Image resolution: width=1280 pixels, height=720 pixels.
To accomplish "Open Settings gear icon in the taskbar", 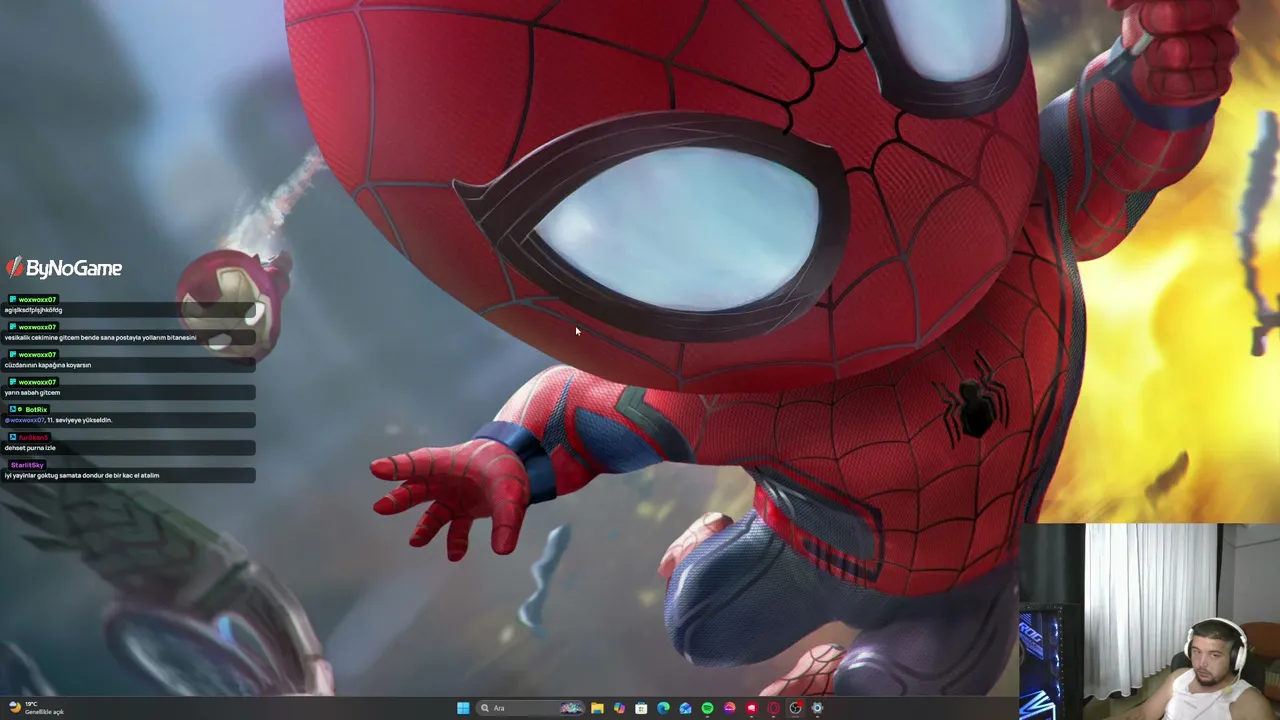I will [817, 708].
